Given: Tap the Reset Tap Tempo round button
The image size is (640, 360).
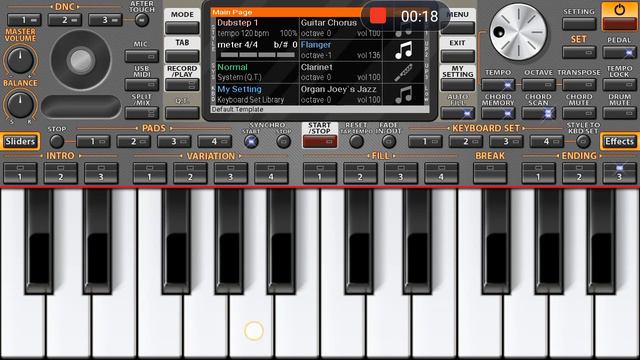Looking at the screenshot, I should 356,142.
